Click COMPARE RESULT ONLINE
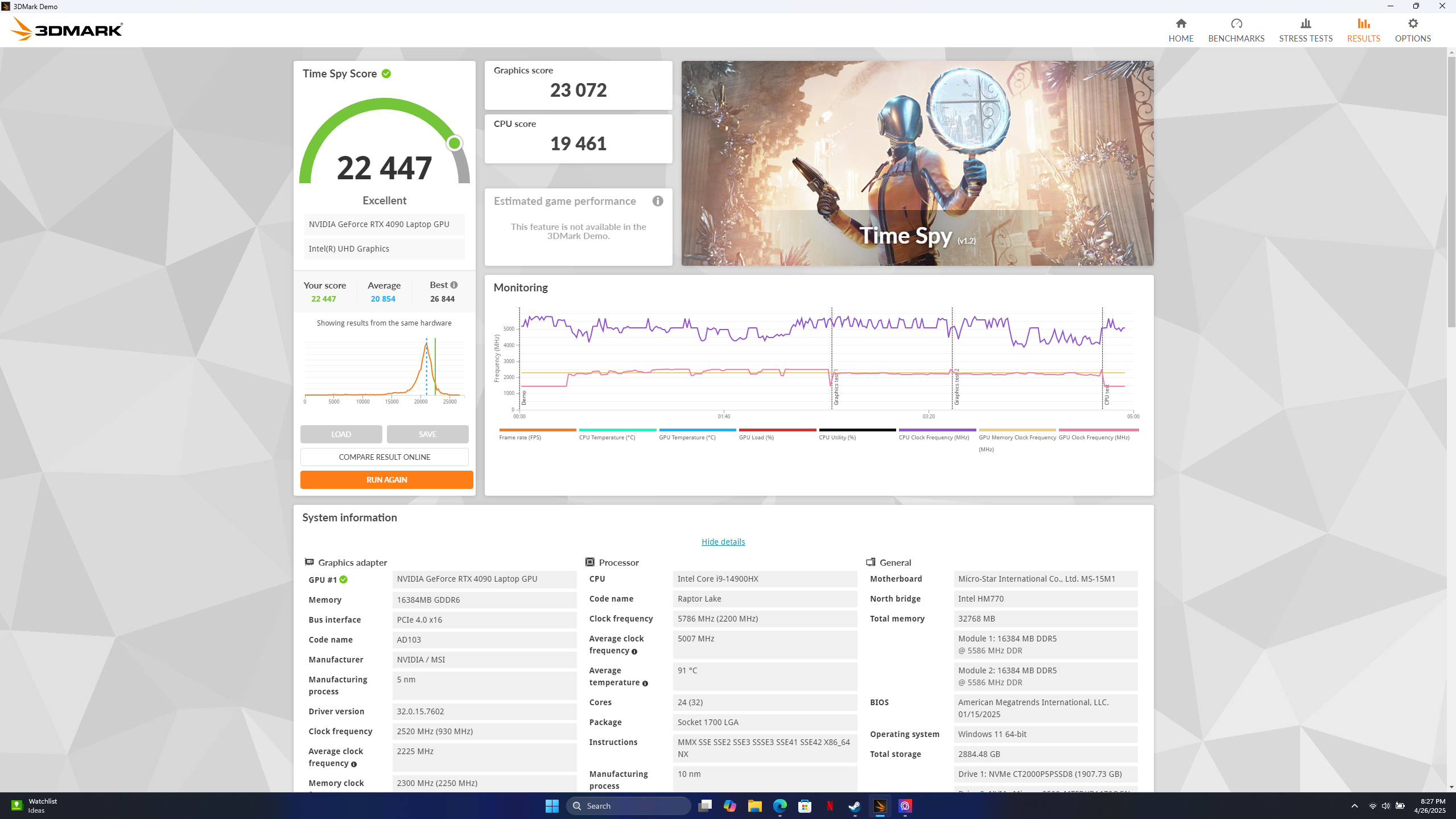This screenshot has height=819, width=1456. pyautogui.click(x=385, y=456)
